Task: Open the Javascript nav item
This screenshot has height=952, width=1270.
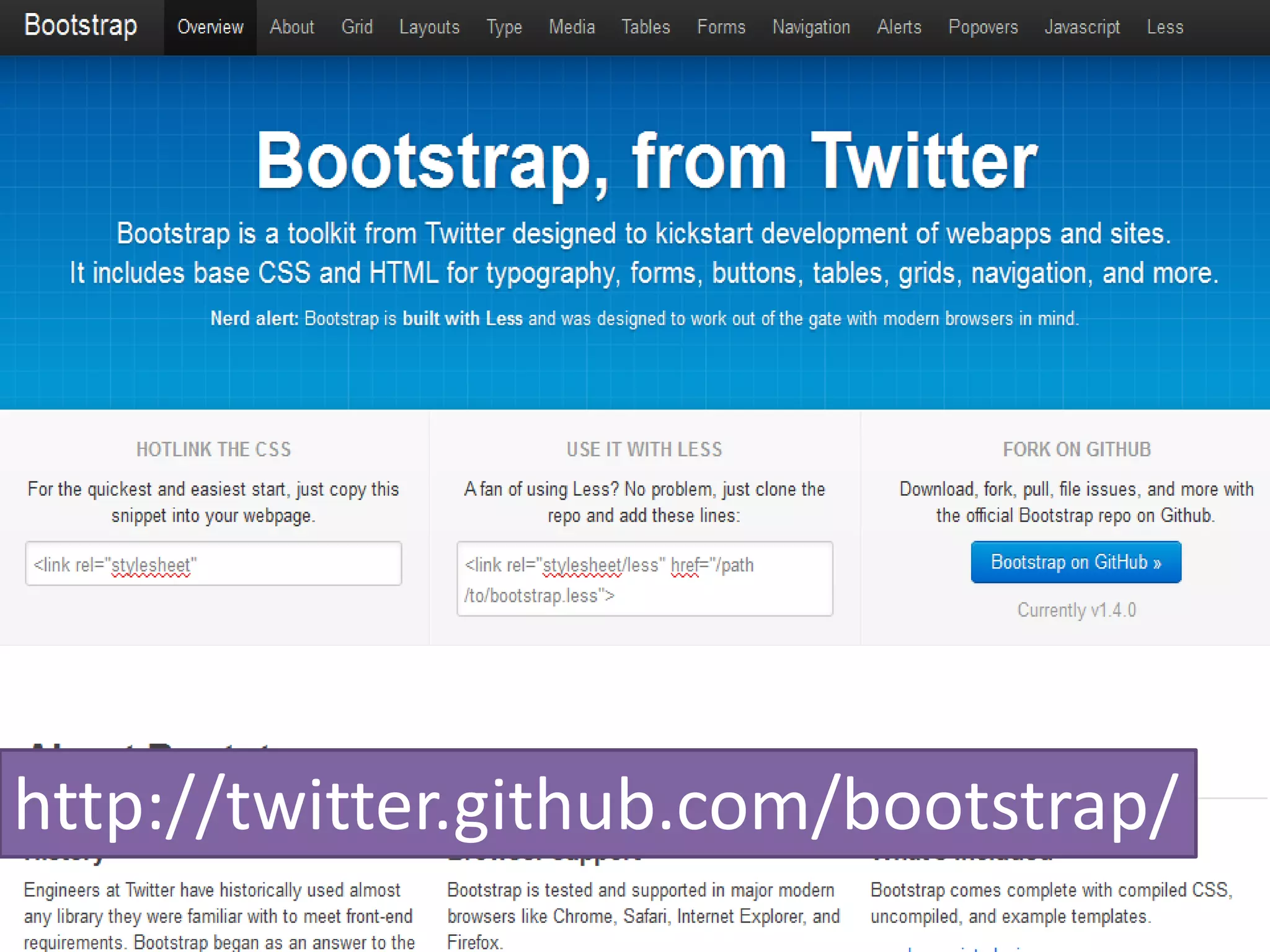Action: click(x=1083, y=27)
